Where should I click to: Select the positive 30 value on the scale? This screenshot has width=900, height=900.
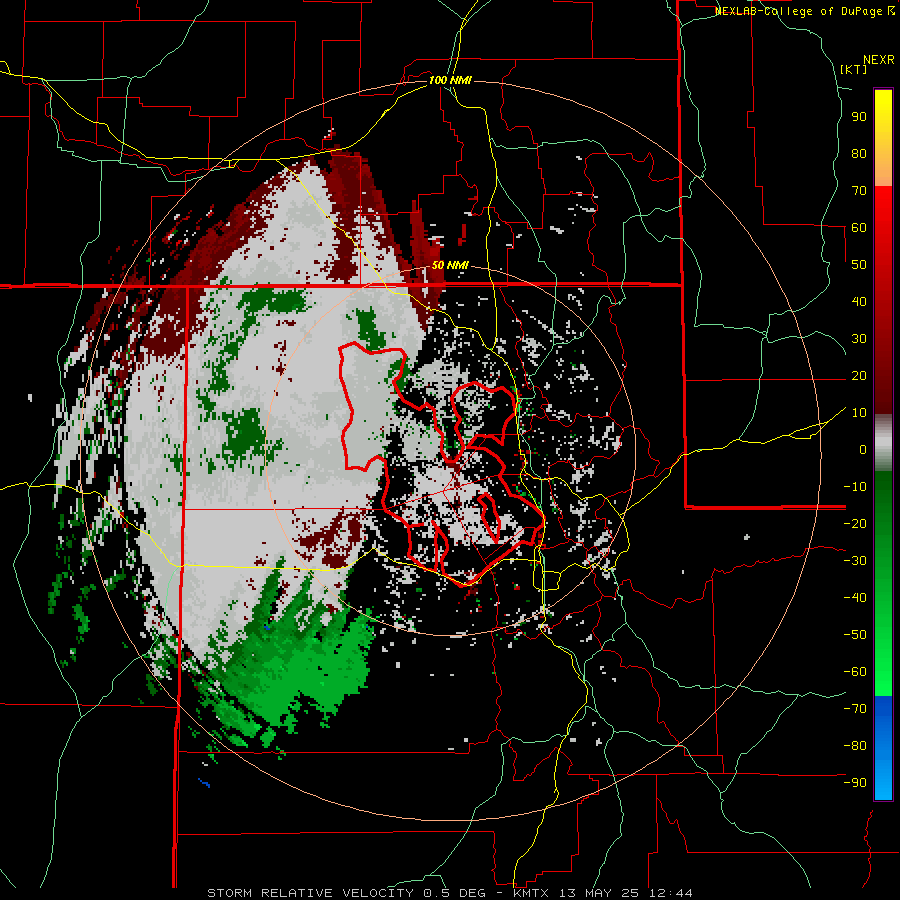[x=859, y=339]
